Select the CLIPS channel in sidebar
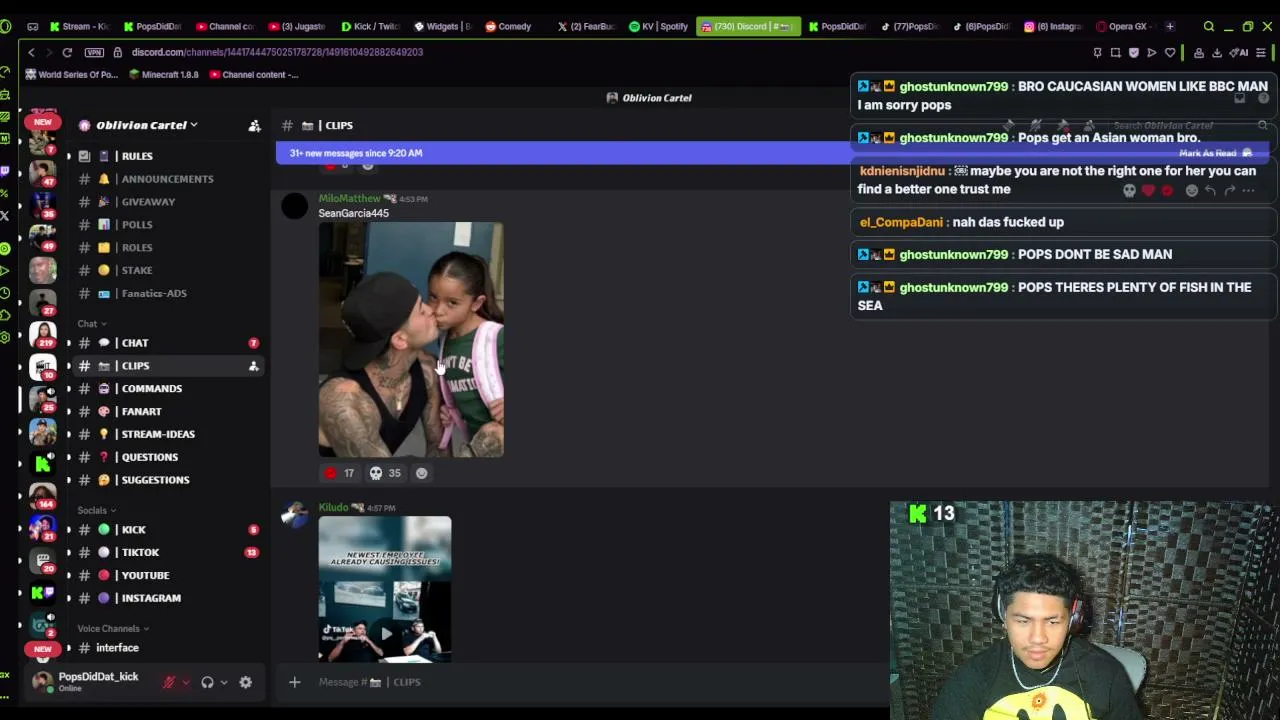 tap(165, 366)
